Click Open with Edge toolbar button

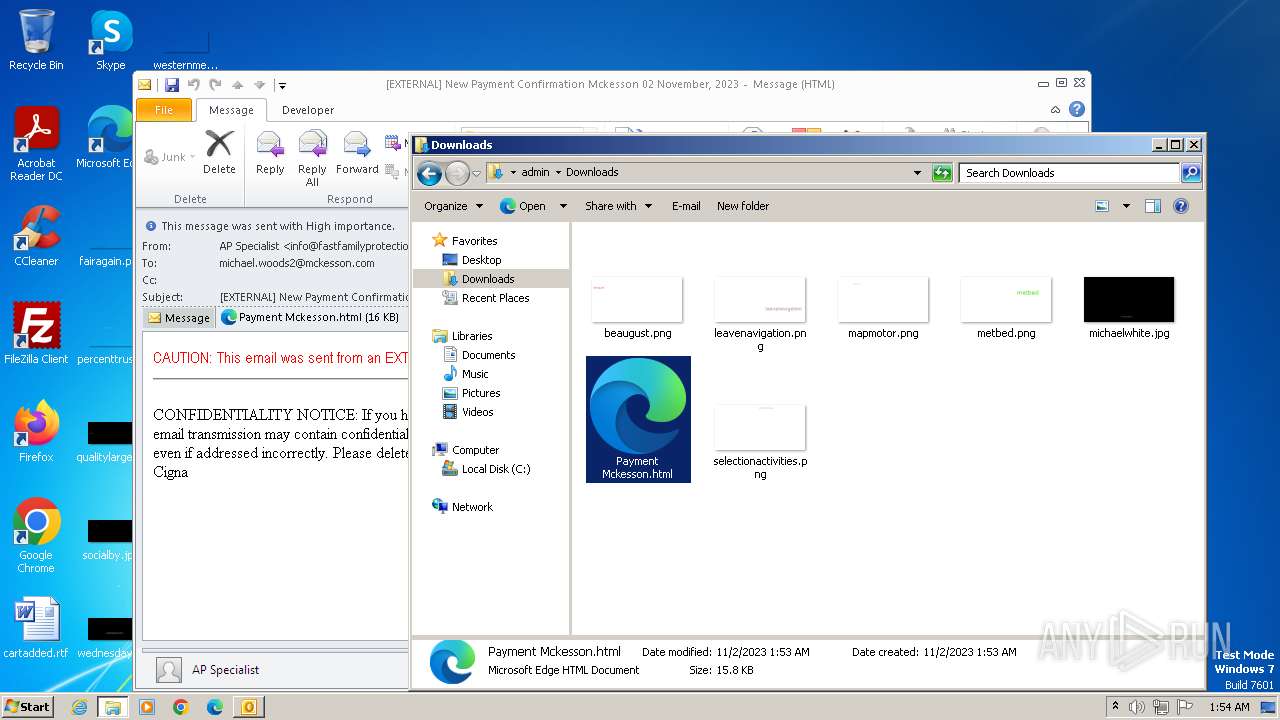[523, 206]
